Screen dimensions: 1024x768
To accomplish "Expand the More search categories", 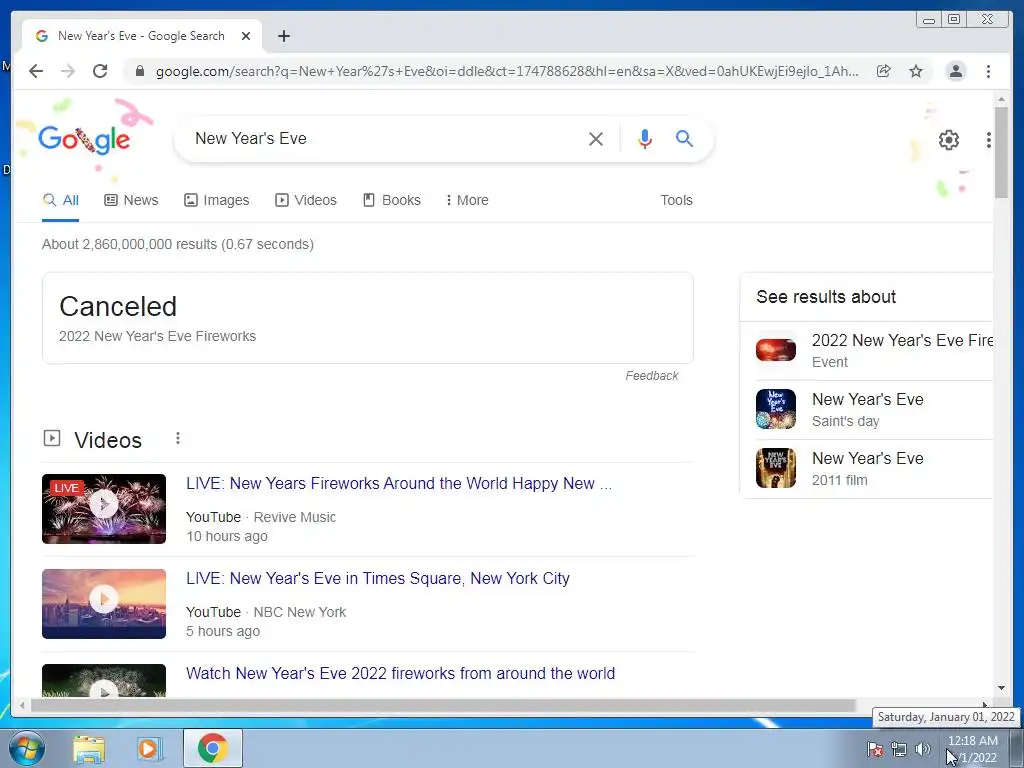I will (467, 200).
